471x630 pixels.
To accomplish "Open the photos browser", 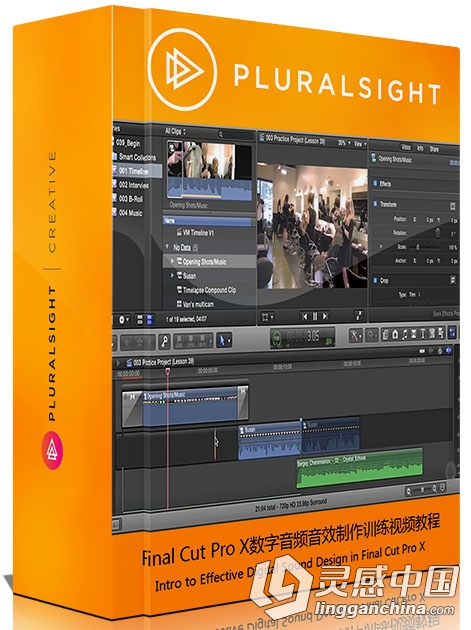I will (395, 333).
